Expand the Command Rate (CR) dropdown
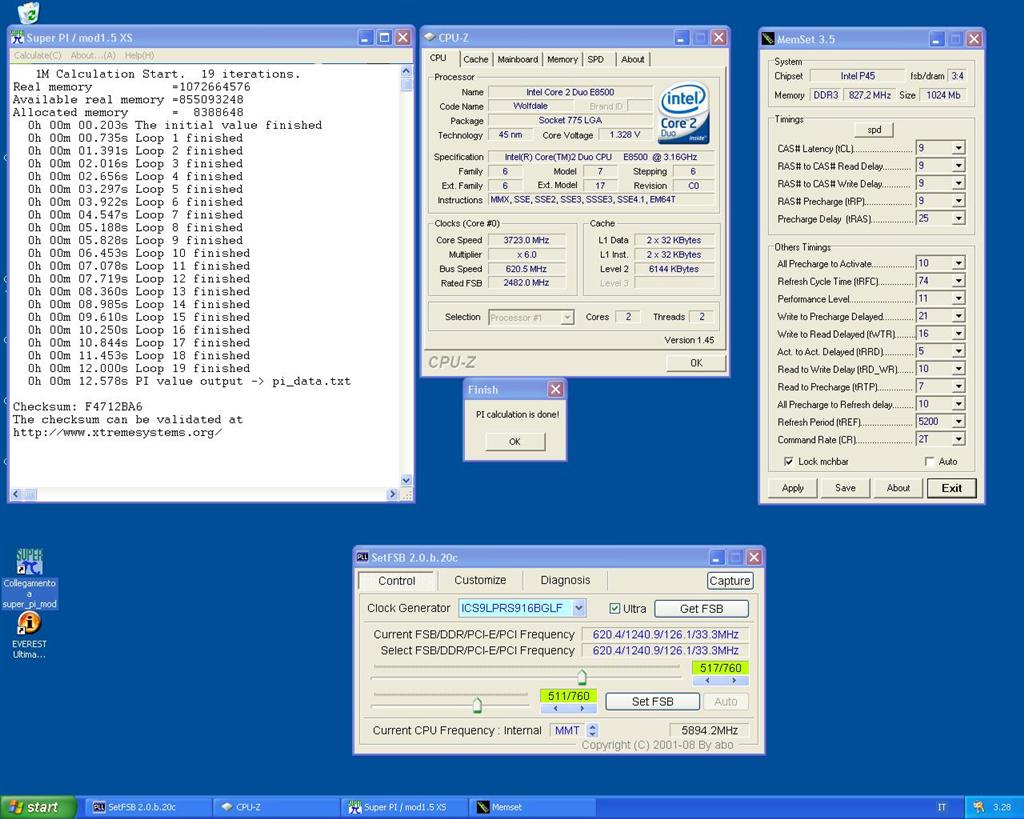 (958, 440)
